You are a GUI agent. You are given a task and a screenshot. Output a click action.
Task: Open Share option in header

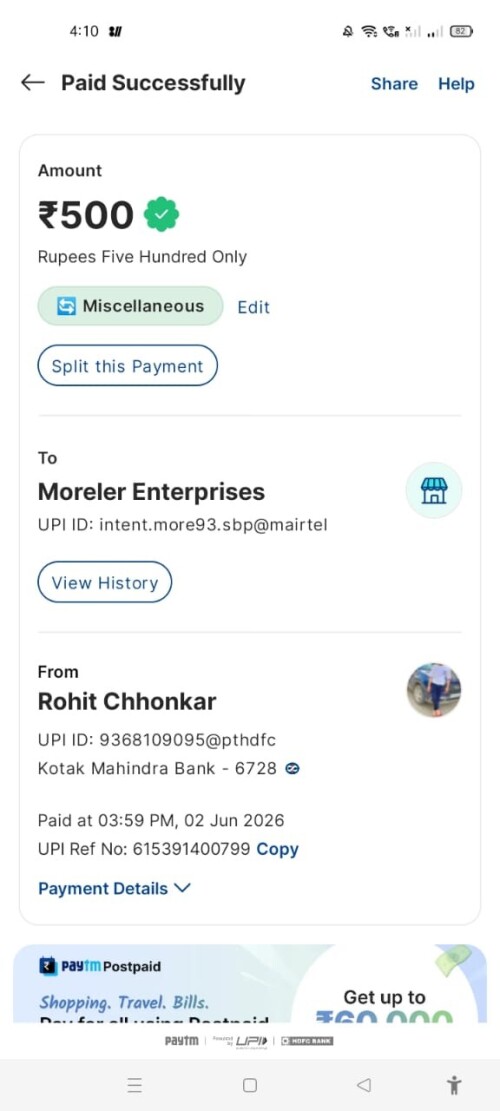pos(394,84)
